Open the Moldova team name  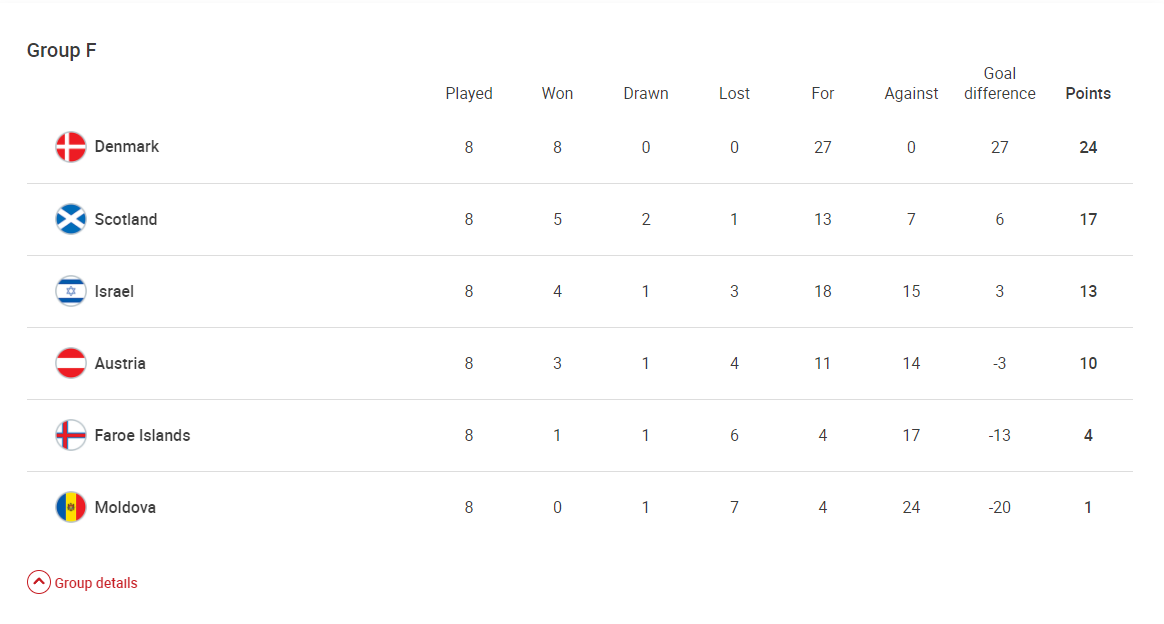pyautogui.click(x=125, y=507)
